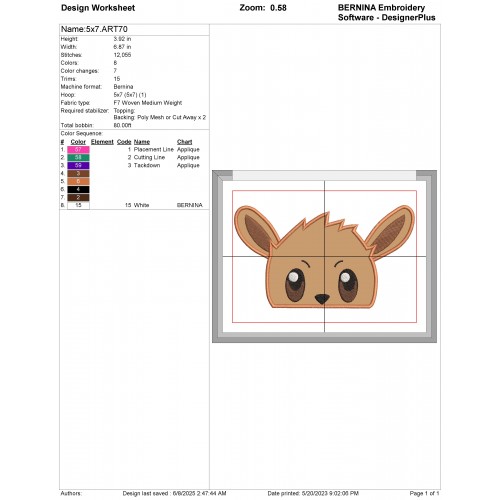Select the orange color swatch numbered 6
The height and width of the screenshot is (500, 500).
point(78,182)
